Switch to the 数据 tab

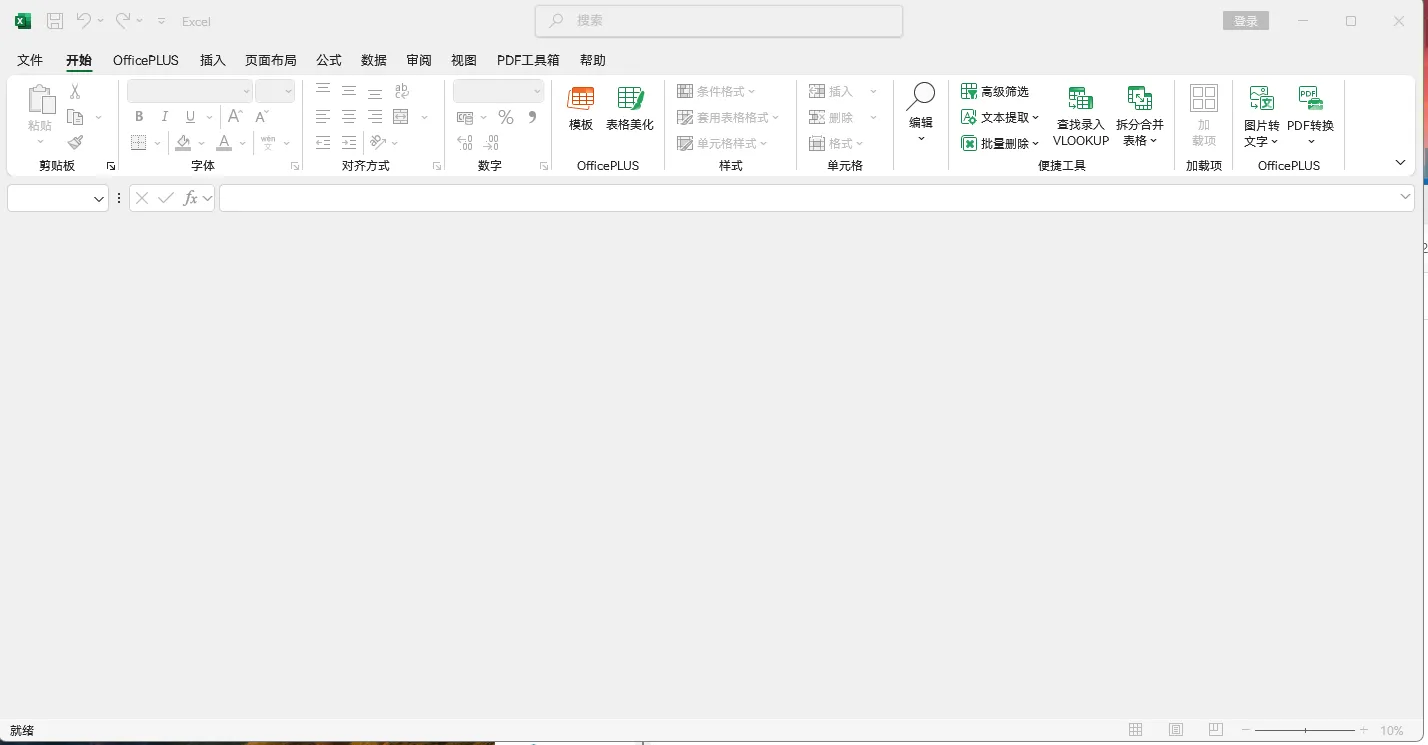coord(374,60)
